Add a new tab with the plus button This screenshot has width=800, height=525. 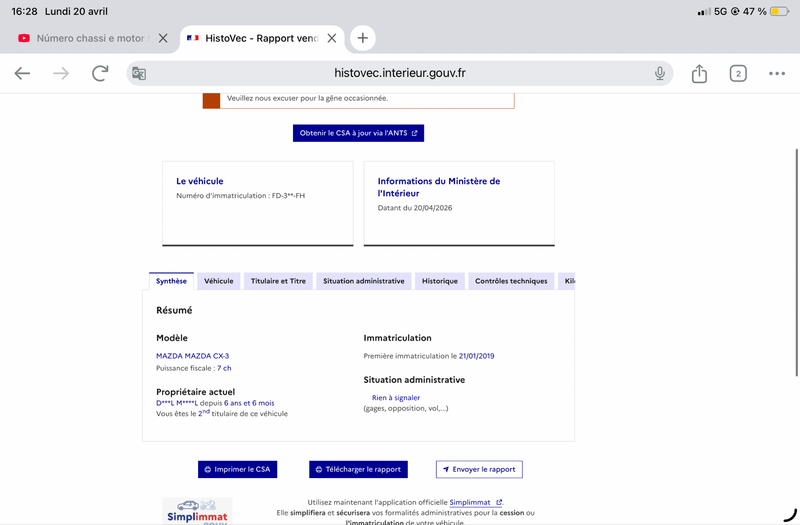tap(362, 38)
